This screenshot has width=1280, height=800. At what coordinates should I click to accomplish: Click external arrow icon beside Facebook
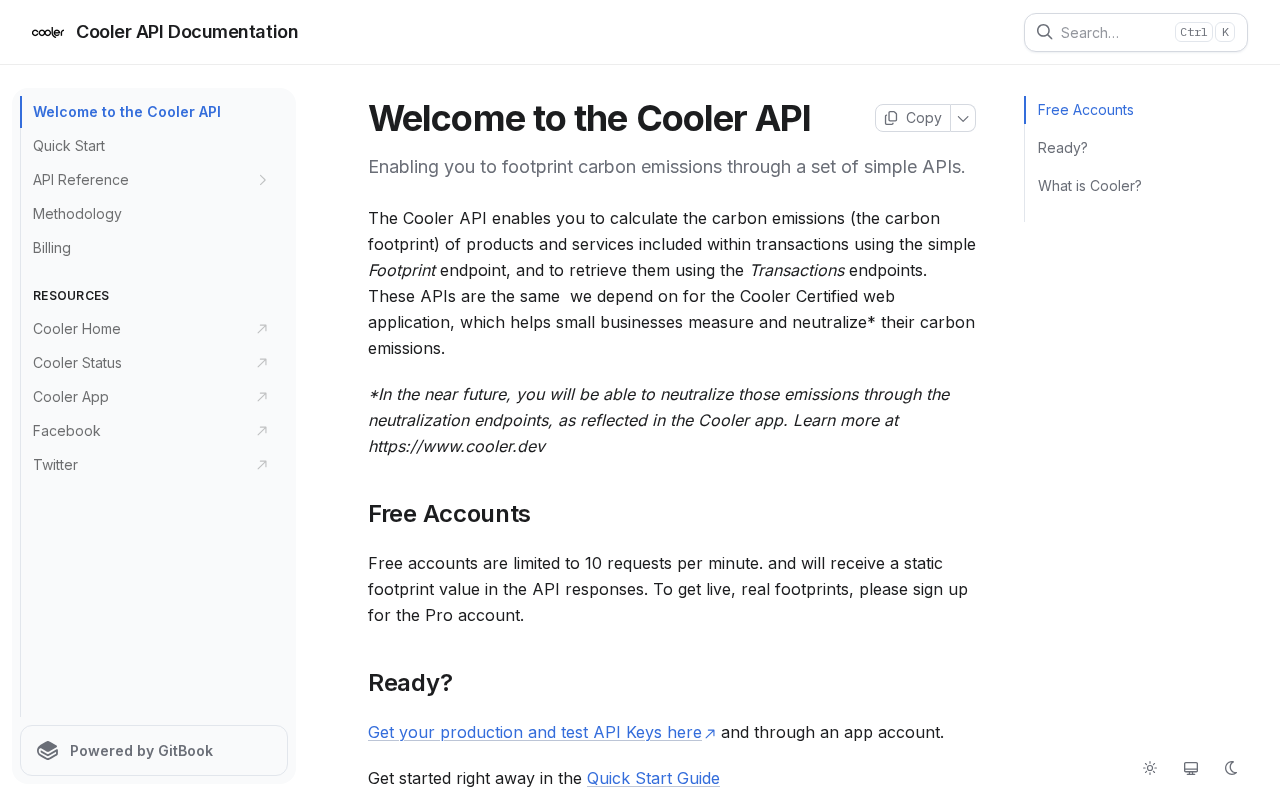coord(262,431)
